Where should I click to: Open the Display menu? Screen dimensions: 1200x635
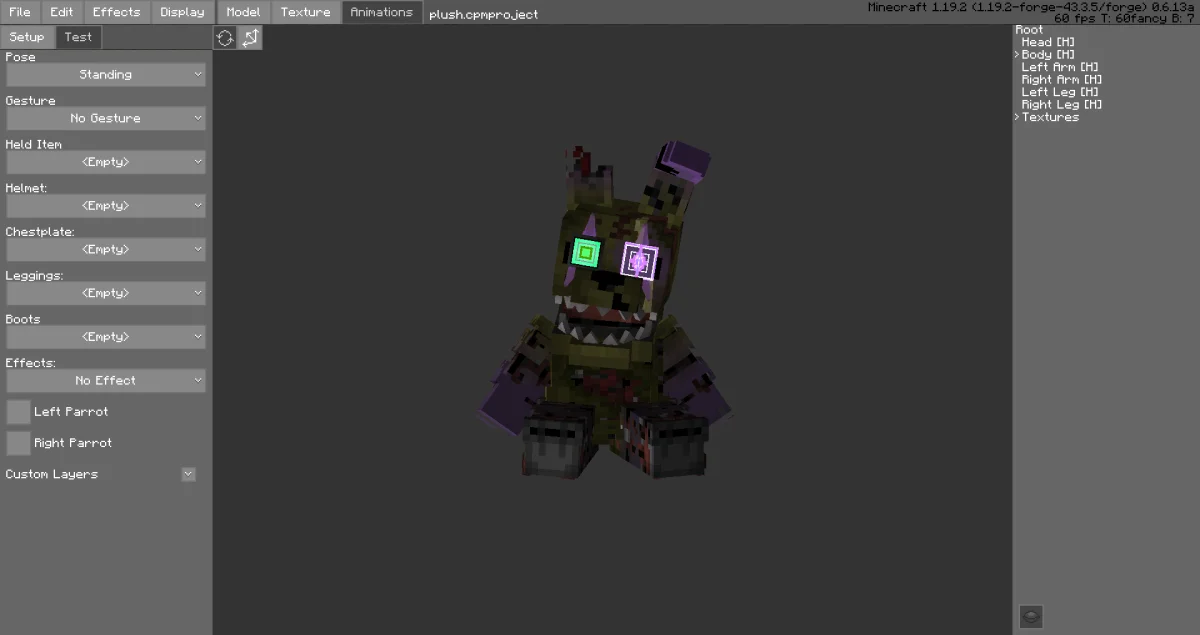point(182,12)
